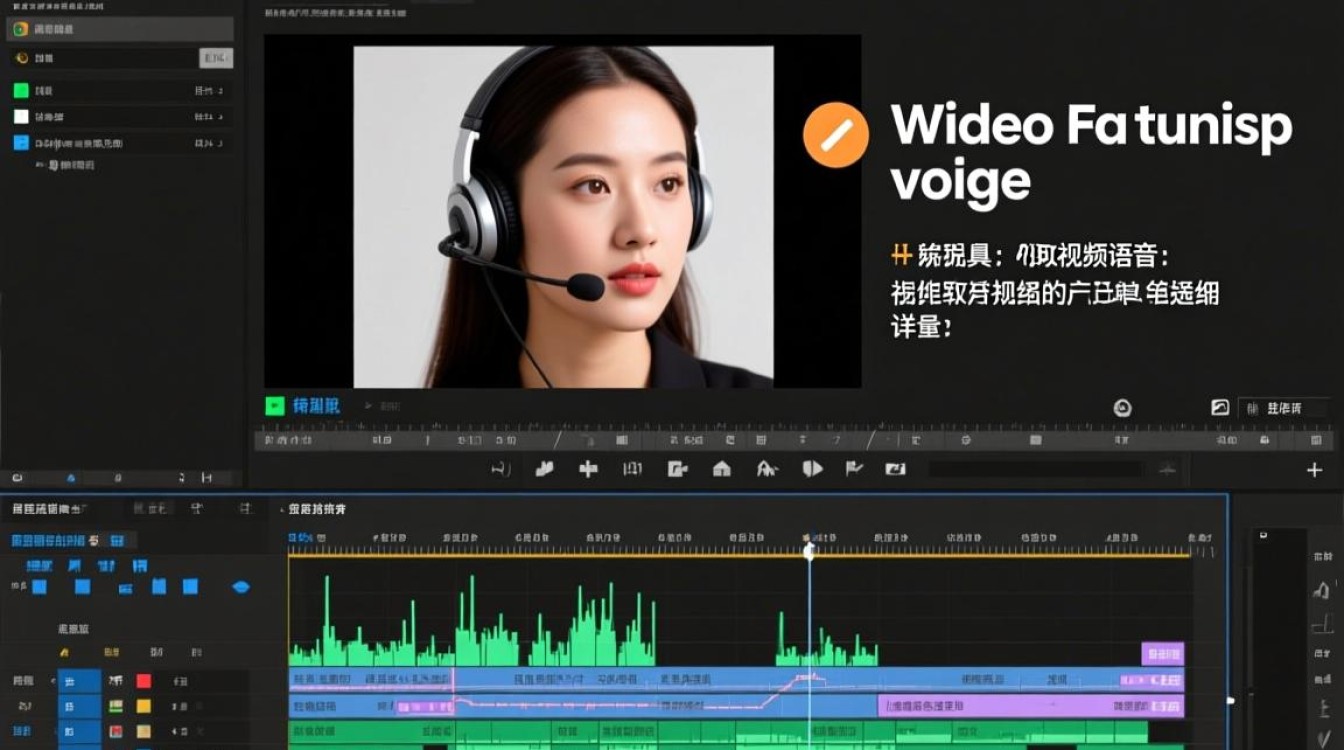The height and width of the screenshot is (750, 1344).
Task: Select the highlighted top row in the left panel
Action: coord(120,29)
